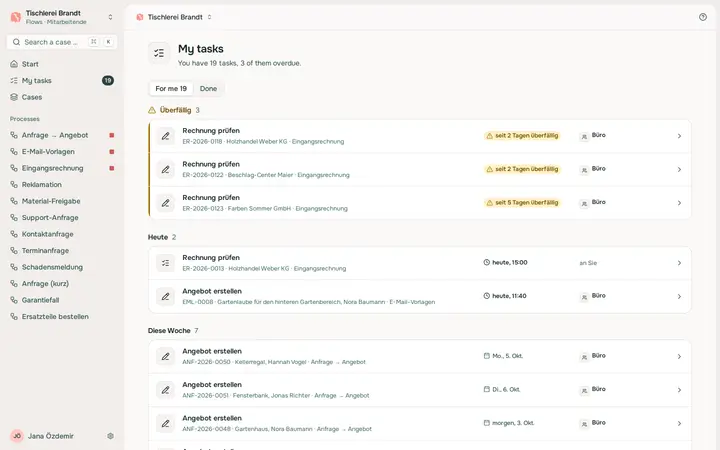The image size is (720, 450).
Task: Click the red indicator next to E-Mail-Vorlagen
Action: click(112, 152)
